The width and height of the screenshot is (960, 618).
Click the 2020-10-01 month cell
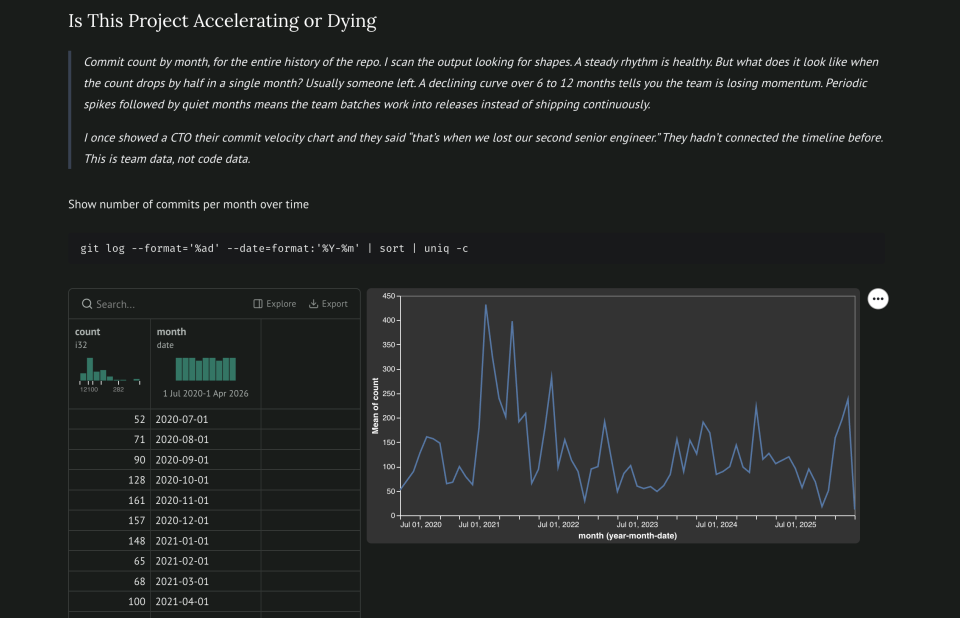[181, 480]
